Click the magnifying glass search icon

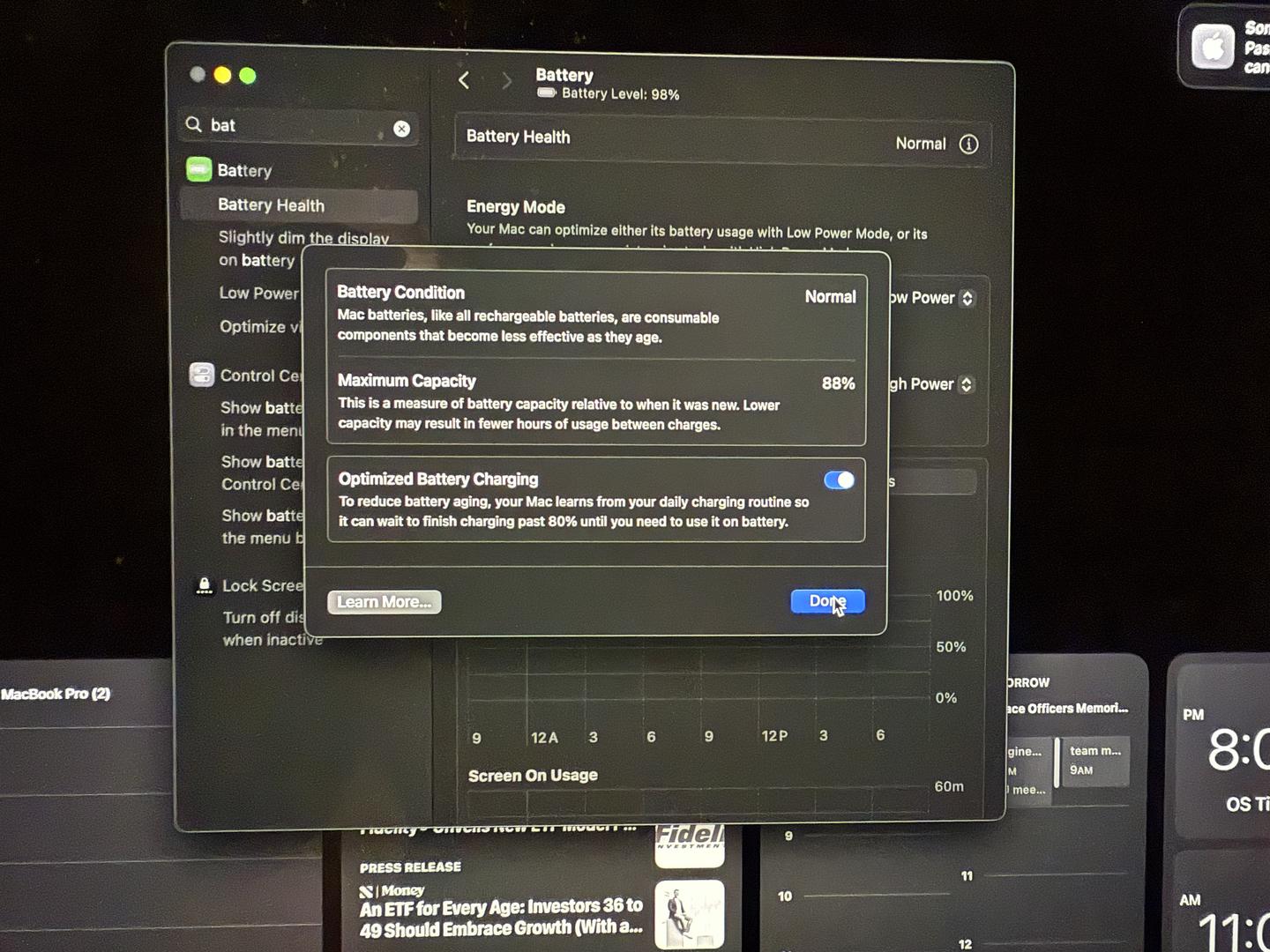pos(193,125)
